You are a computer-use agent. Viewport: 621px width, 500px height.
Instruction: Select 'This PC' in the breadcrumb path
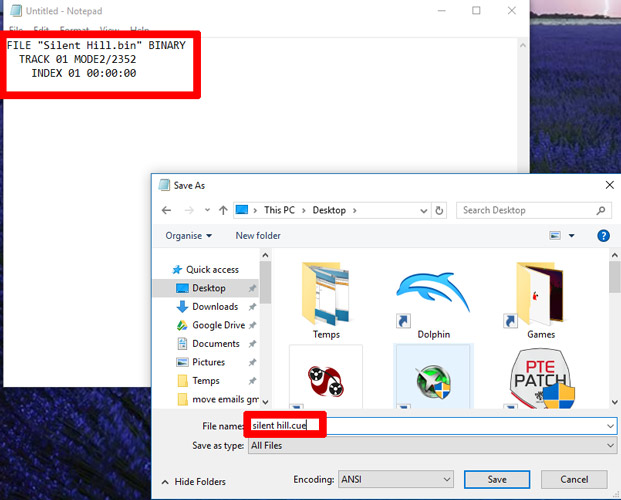tap(280, 210)
